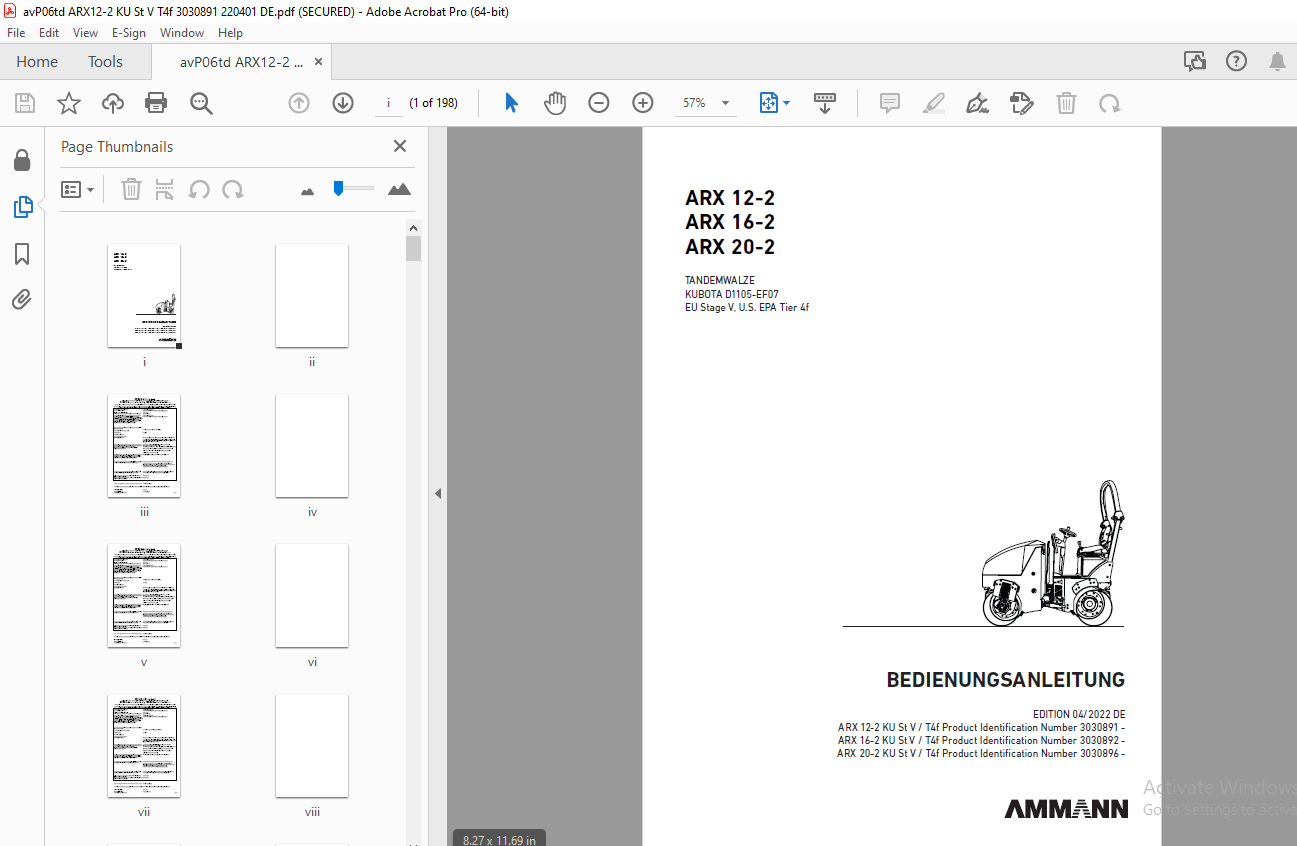
Task: Click the BEDIENUNGSANLEITUNG heading text
Action: point(1005,680)
